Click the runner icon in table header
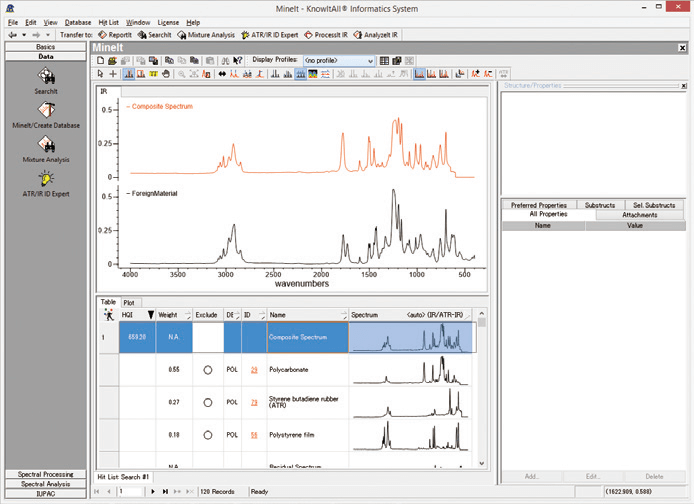694x504 pixels. point(109,315)
